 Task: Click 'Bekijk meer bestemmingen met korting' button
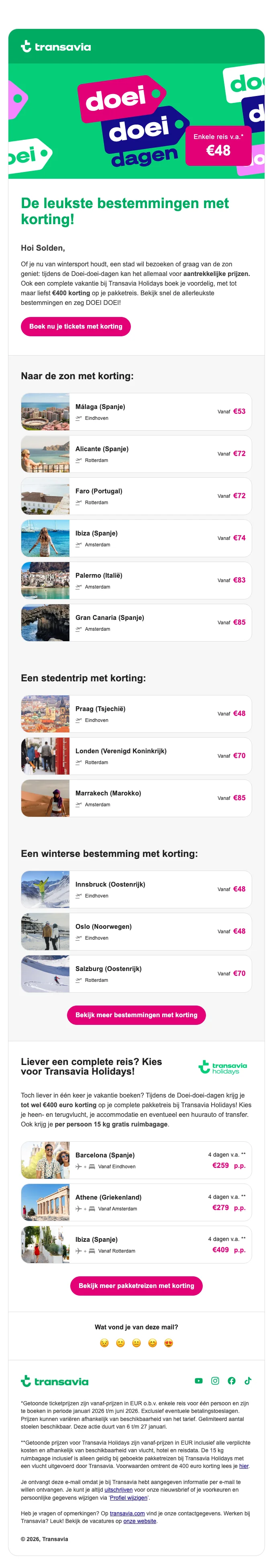[x=136, y=1015]
